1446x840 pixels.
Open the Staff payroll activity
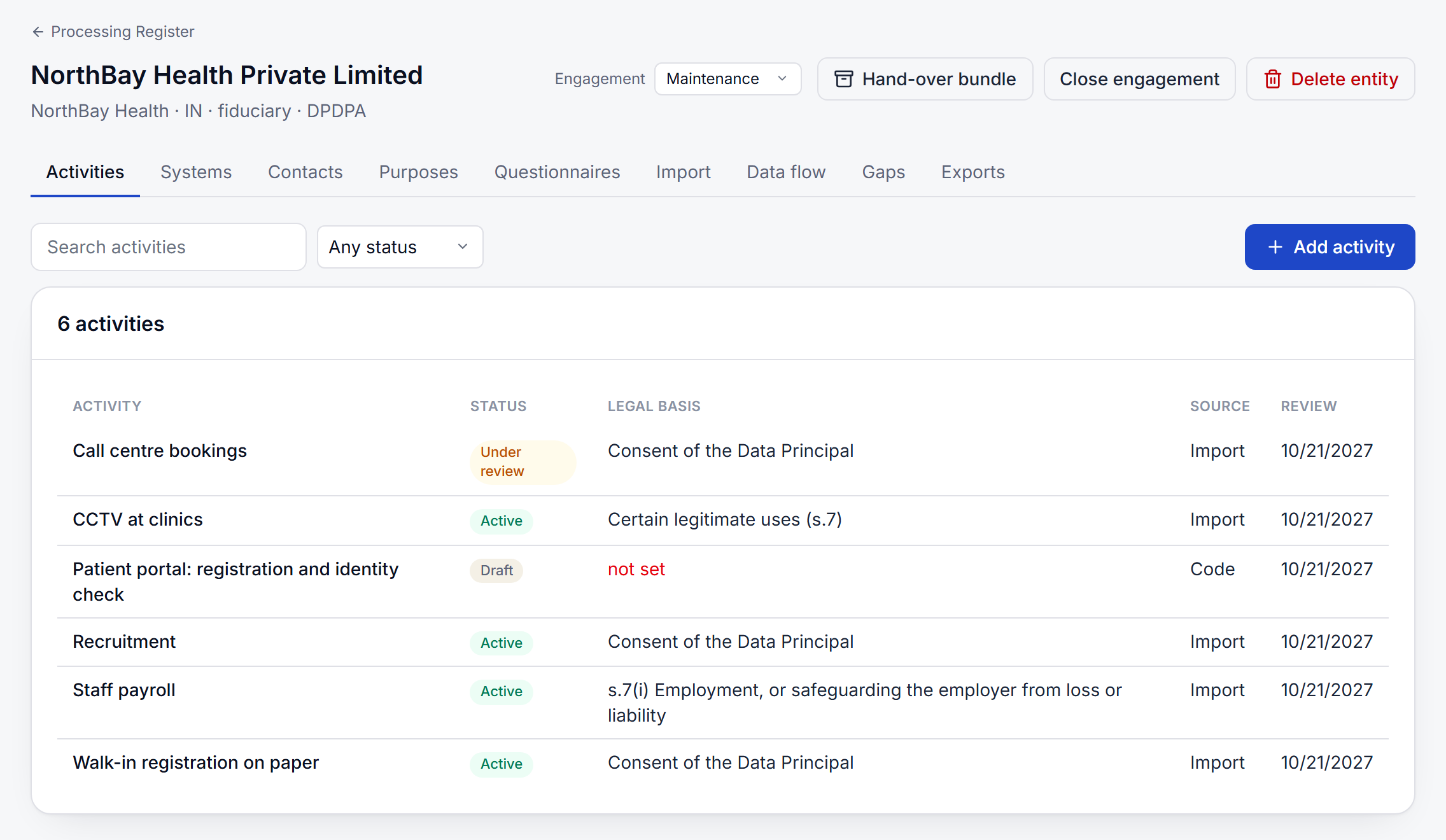pyautogui.click(x=124, y=690)
